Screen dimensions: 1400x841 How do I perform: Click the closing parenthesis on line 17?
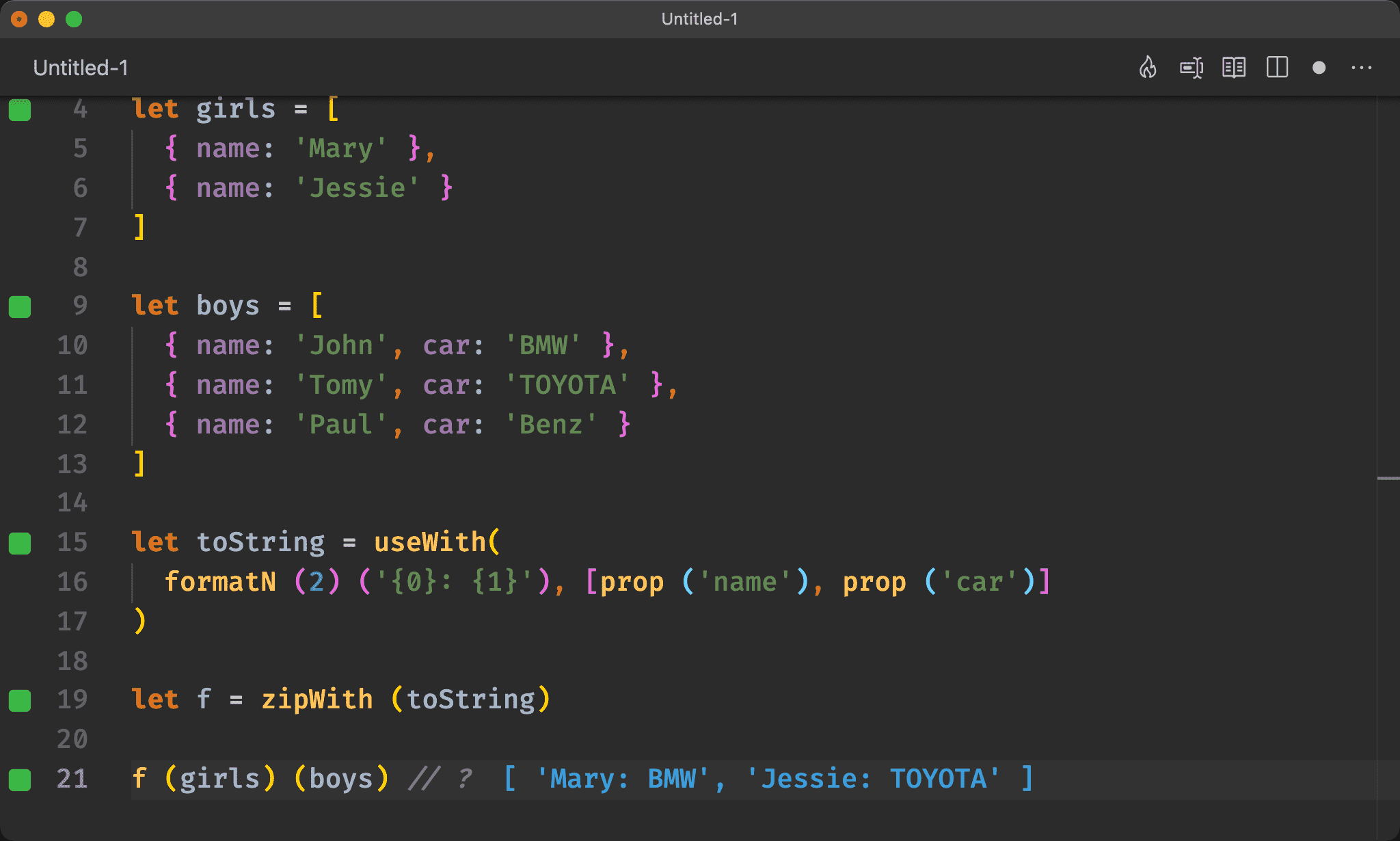tap(139, 622)
